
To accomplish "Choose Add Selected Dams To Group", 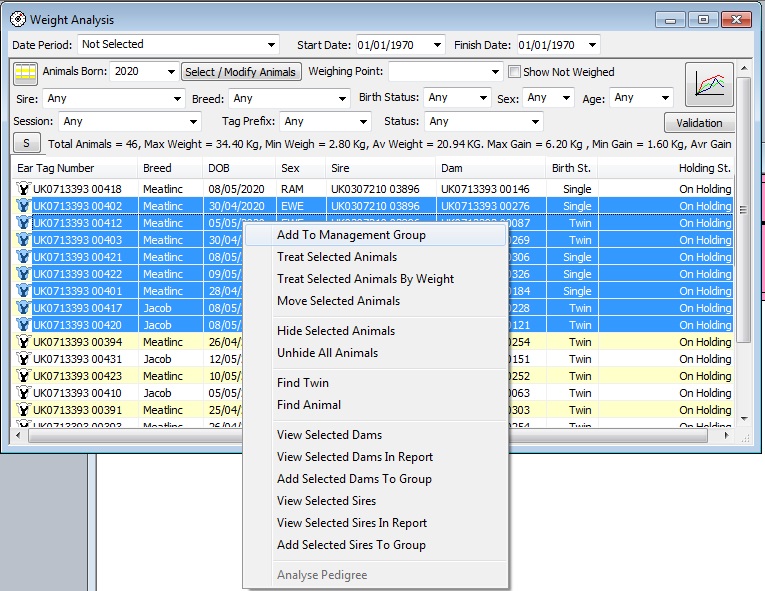I will click(376, 478).
